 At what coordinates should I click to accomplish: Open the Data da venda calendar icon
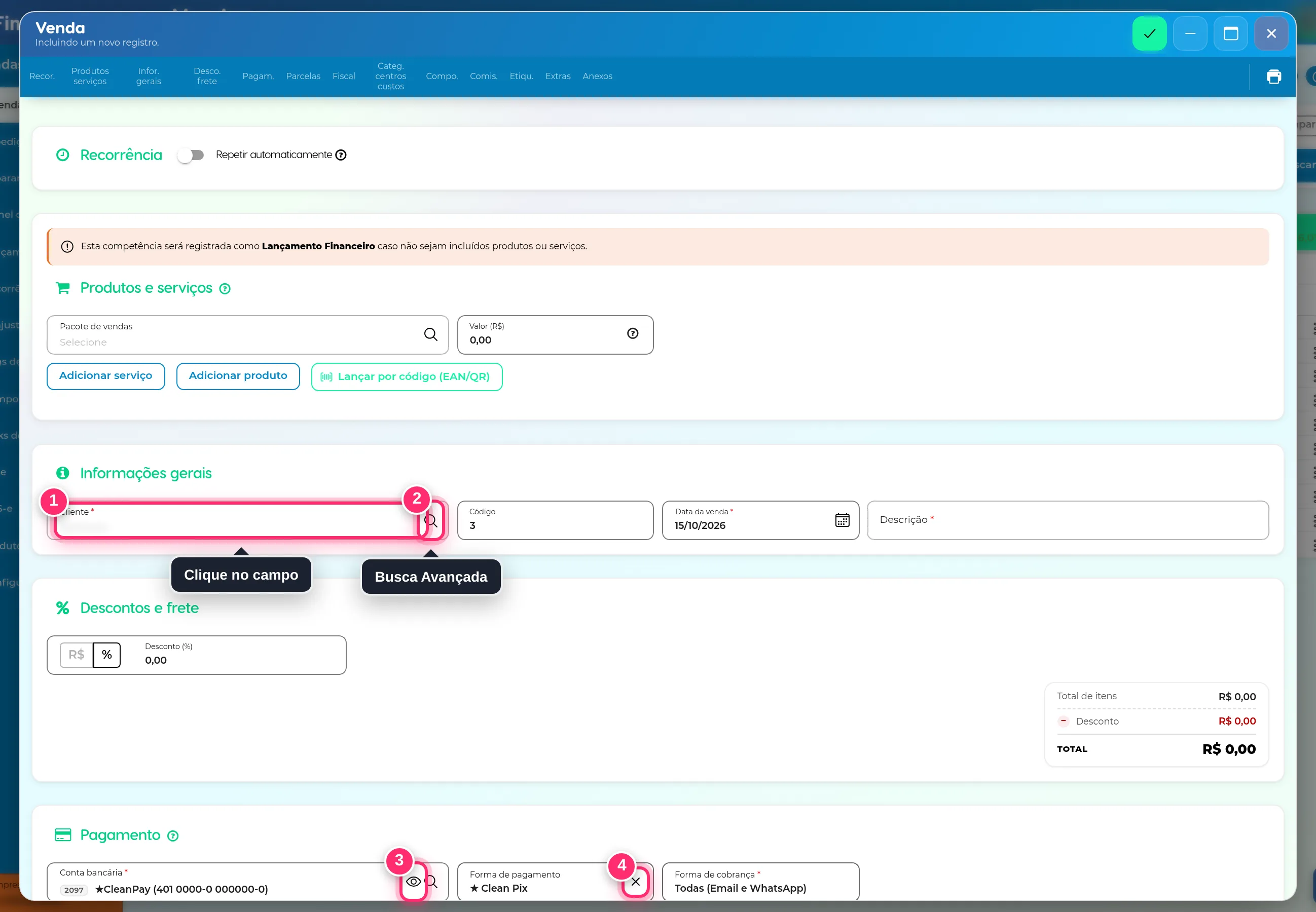coord(842,520)
